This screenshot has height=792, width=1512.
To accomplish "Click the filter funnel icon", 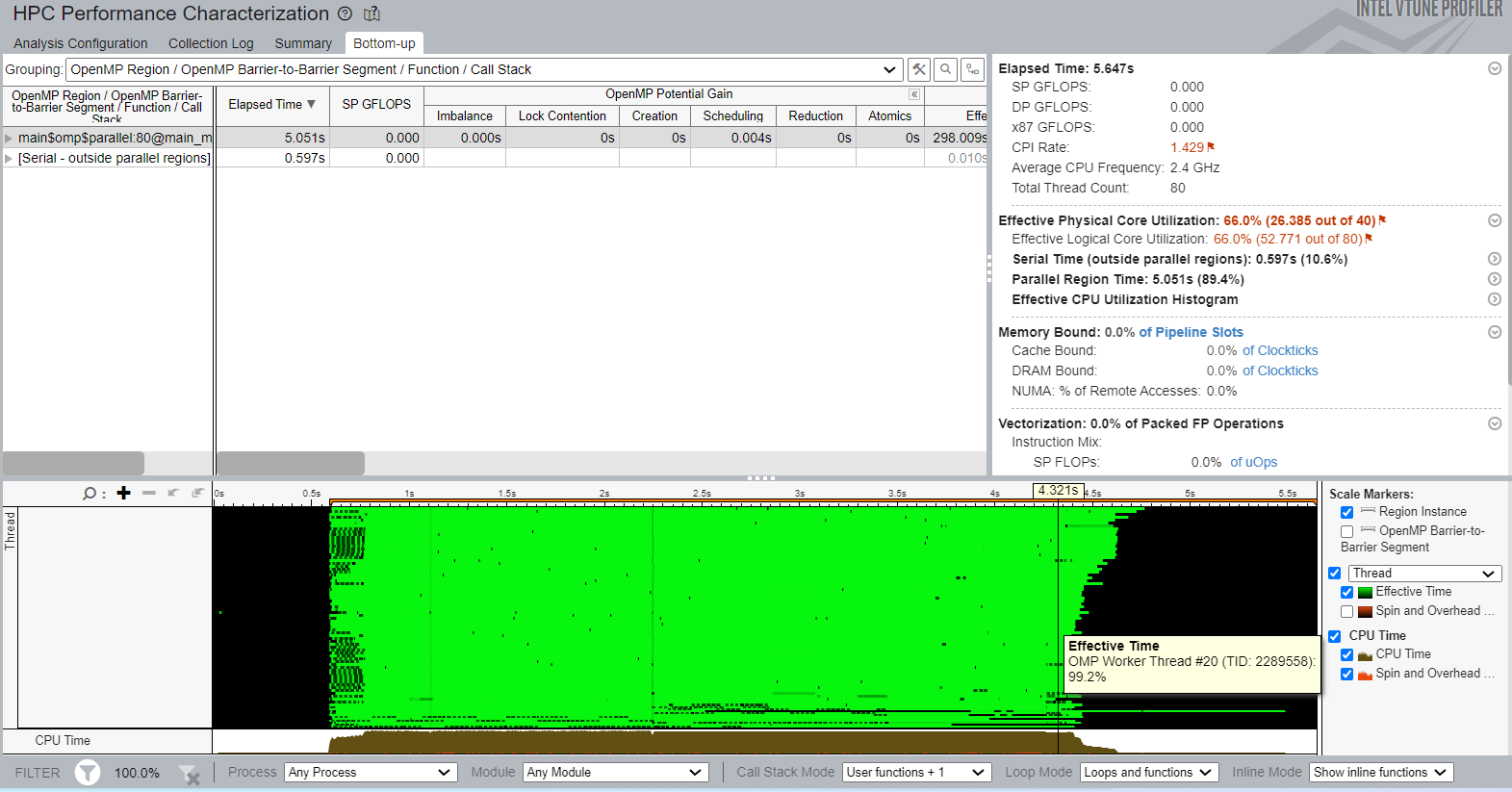I will click(88, 772).
